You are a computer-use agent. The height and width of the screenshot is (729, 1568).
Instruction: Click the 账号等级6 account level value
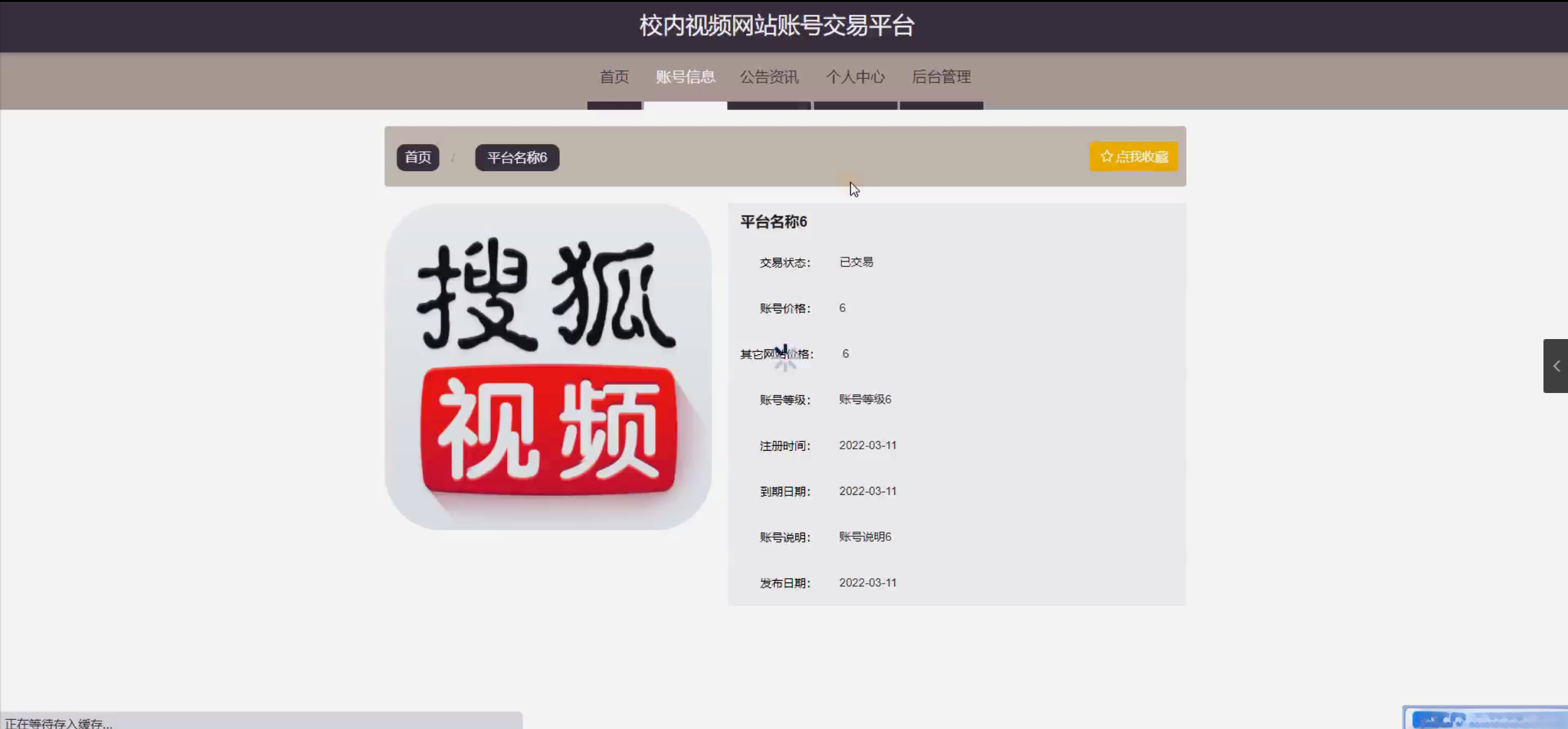[x=865, y=400]
